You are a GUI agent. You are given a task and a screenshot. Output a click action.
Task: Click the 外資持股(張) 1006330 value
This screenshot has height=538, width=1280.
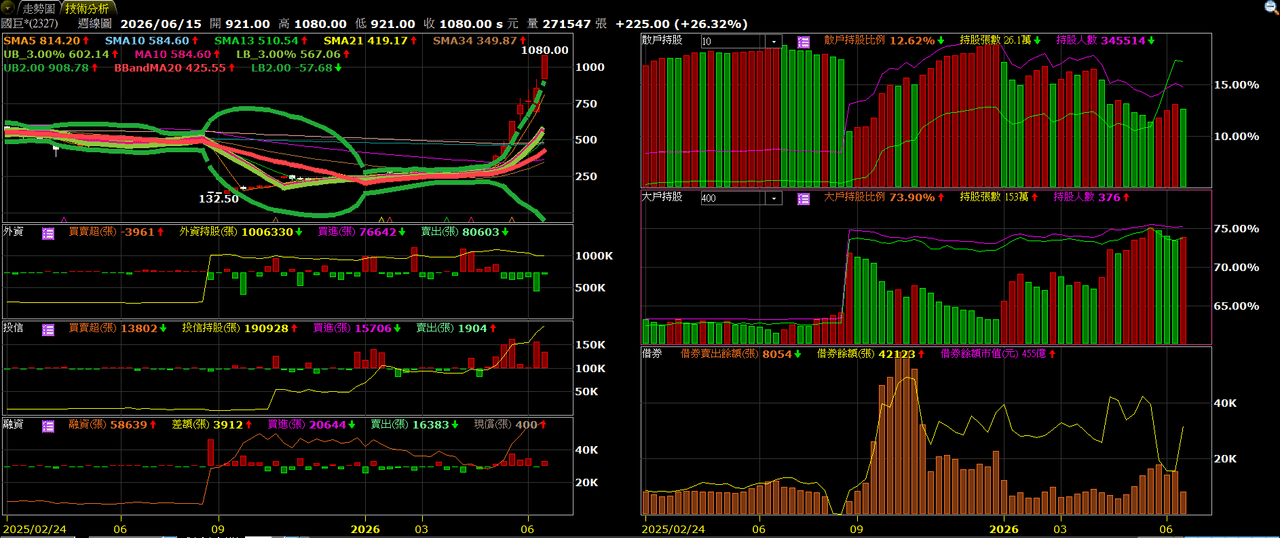(x=236, y=232)
